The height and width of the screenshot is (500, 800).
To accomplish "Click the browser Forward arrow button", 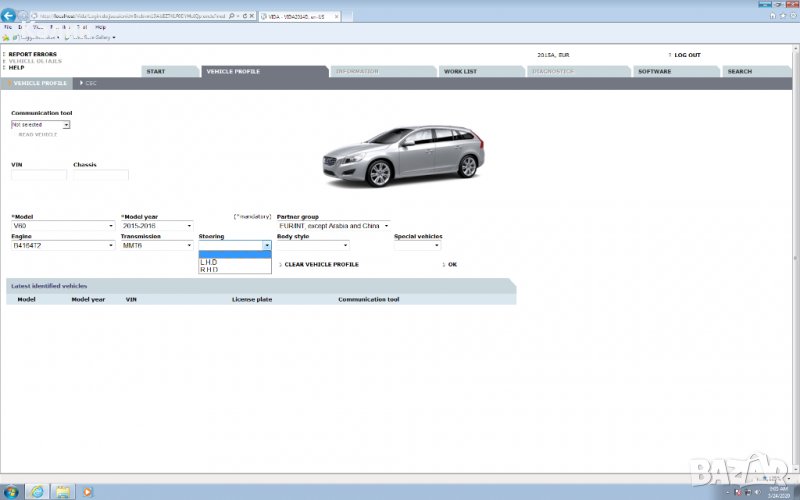I will click(x=22, y=16).
